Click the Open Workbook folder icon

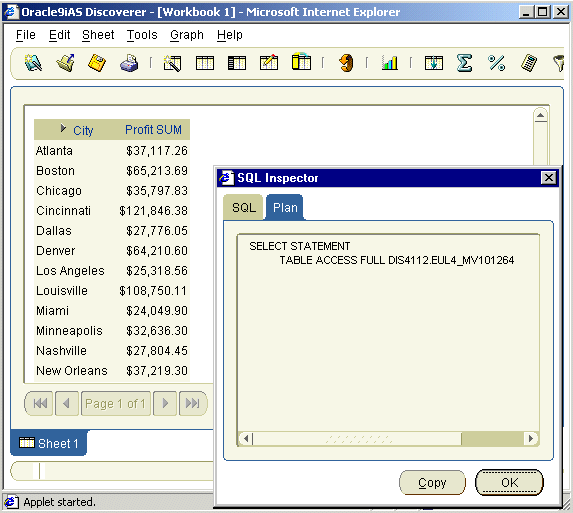click(x=66, y=63)
